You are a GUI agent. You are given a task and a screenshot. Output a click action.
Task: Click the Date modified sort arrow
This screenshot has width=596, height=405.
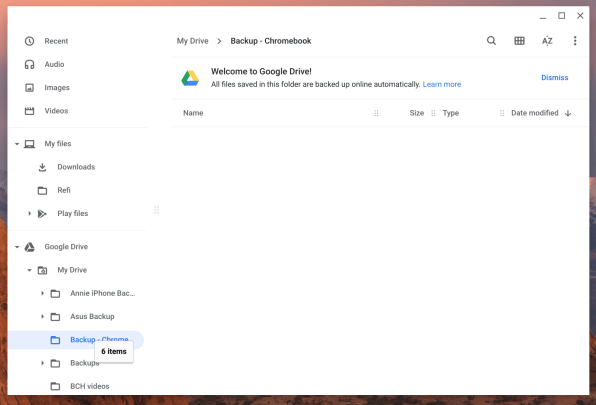pos(568,113)
